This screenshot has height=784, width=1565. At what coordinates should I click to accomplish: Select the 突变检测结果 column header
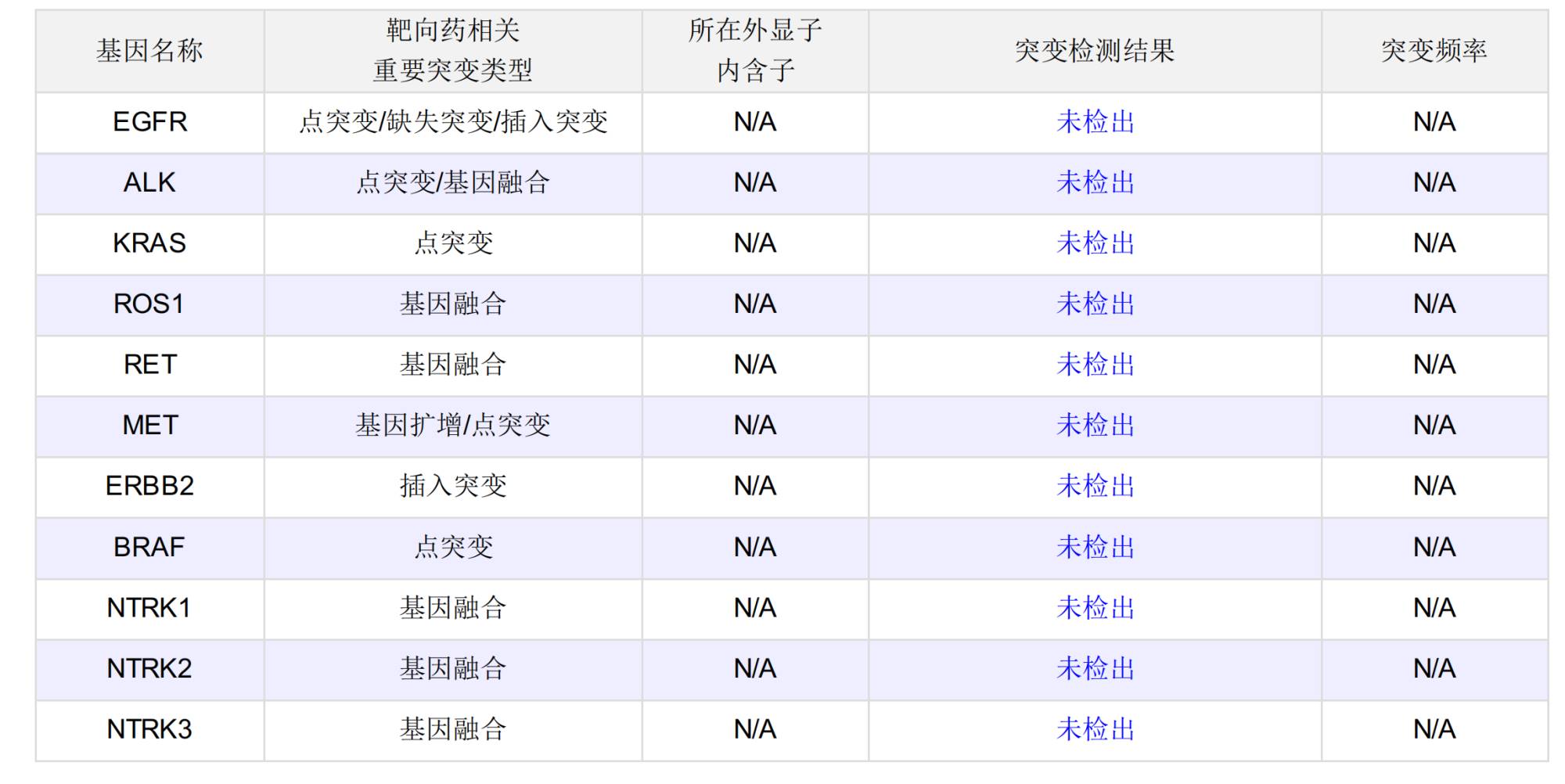click(x=1095, y=52)
